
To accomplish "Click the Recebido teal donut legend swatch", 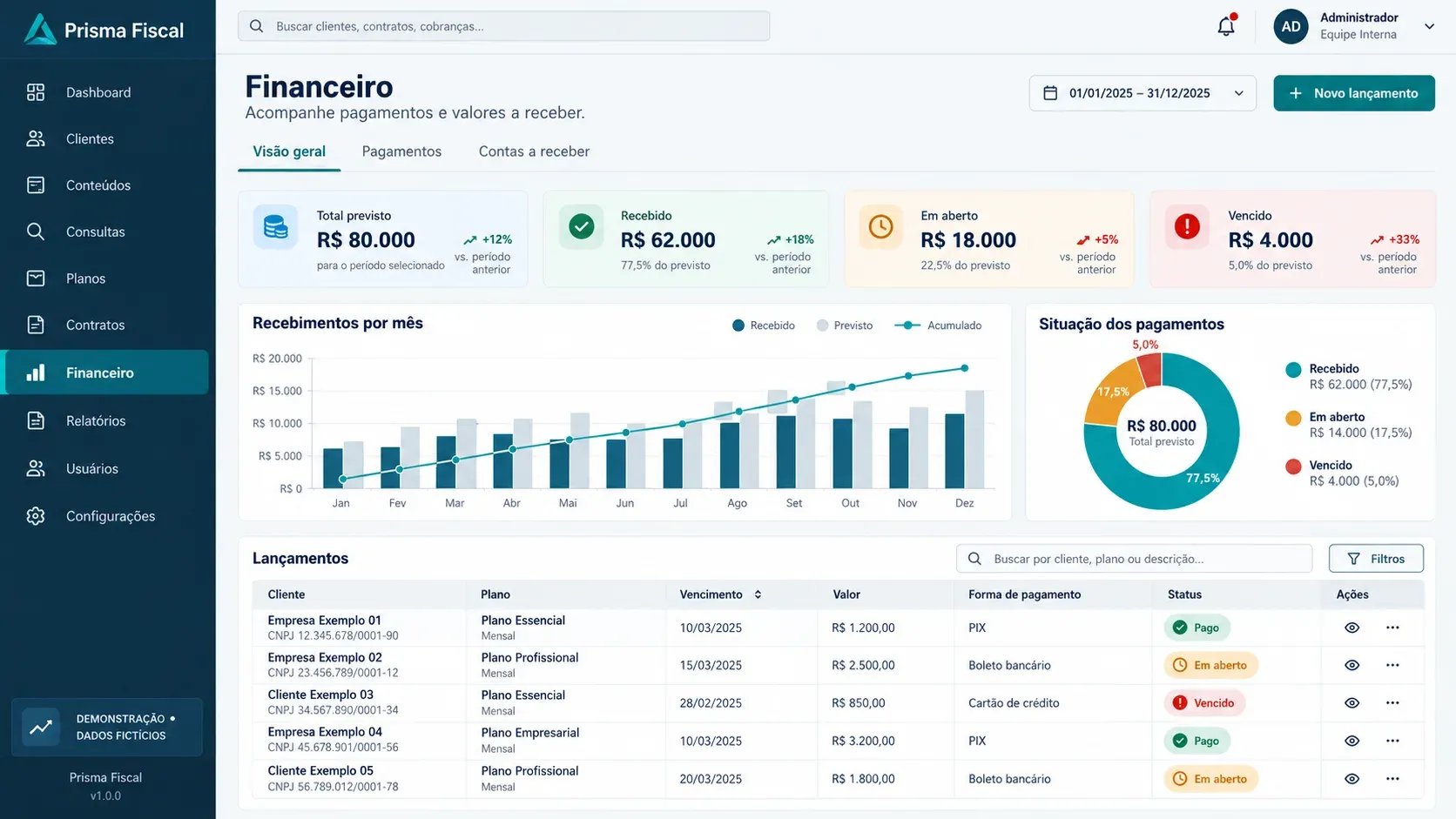I will click(x=1293, y=370).
